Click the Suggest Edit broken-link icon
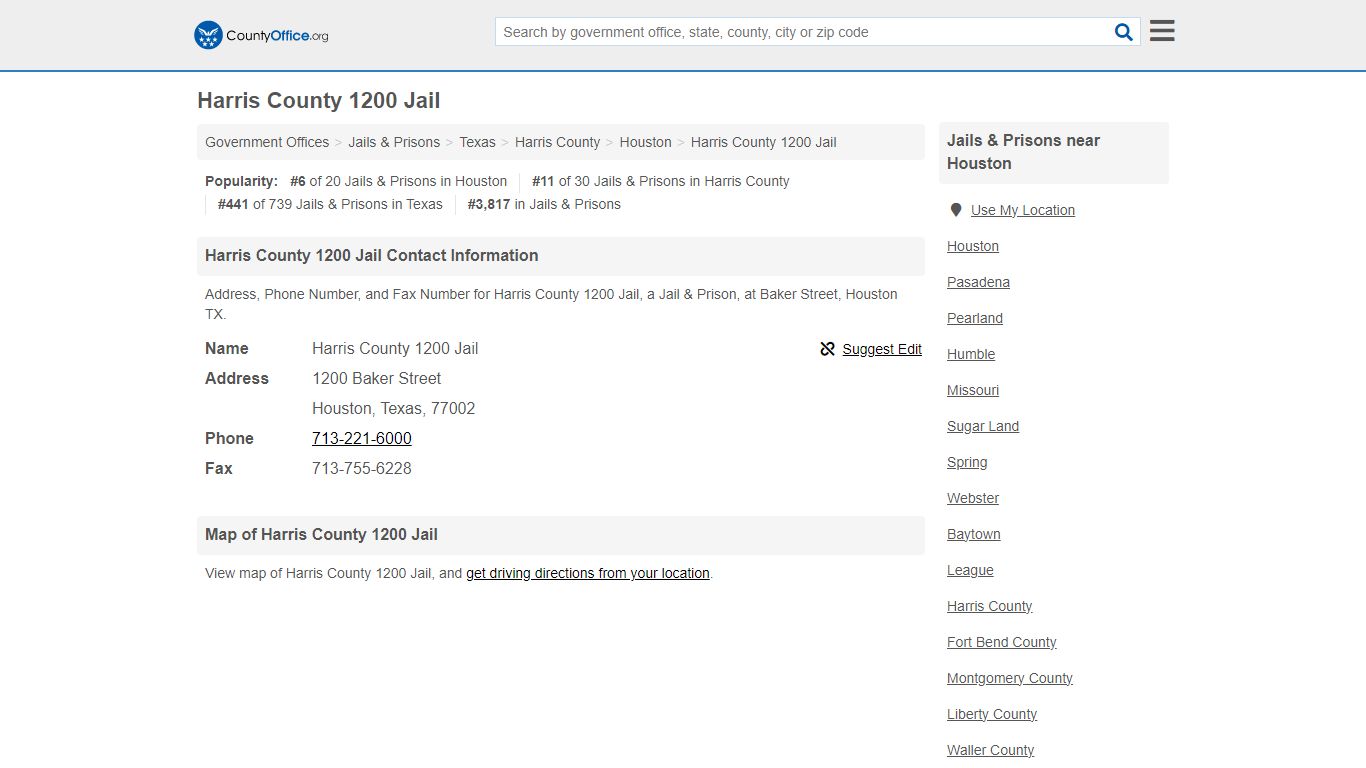This screenshot has width=1366, height=768. 828,349
